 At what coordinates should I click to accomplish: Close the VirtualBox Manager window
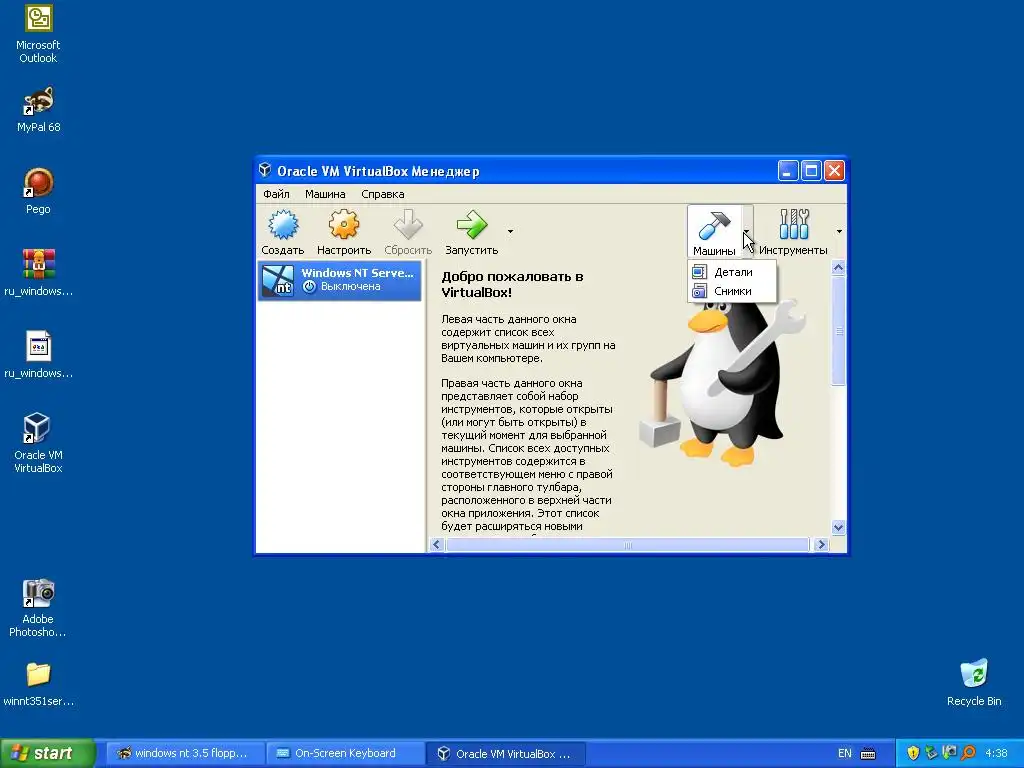pos(834,171)
